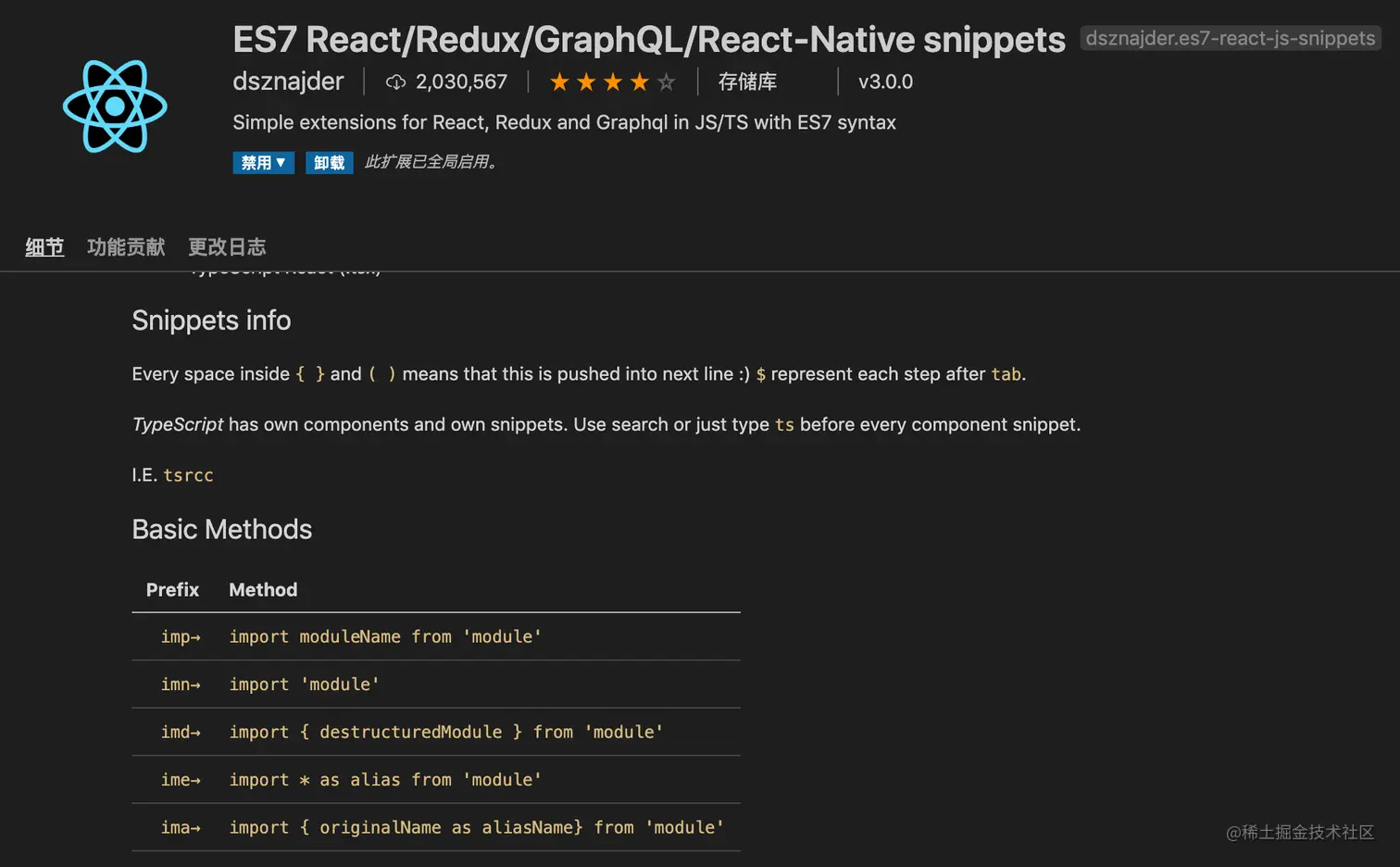Screen dimensions: 1400x867
Task: Click the 卸载 uninstall button
Action: tap(329, 163)
